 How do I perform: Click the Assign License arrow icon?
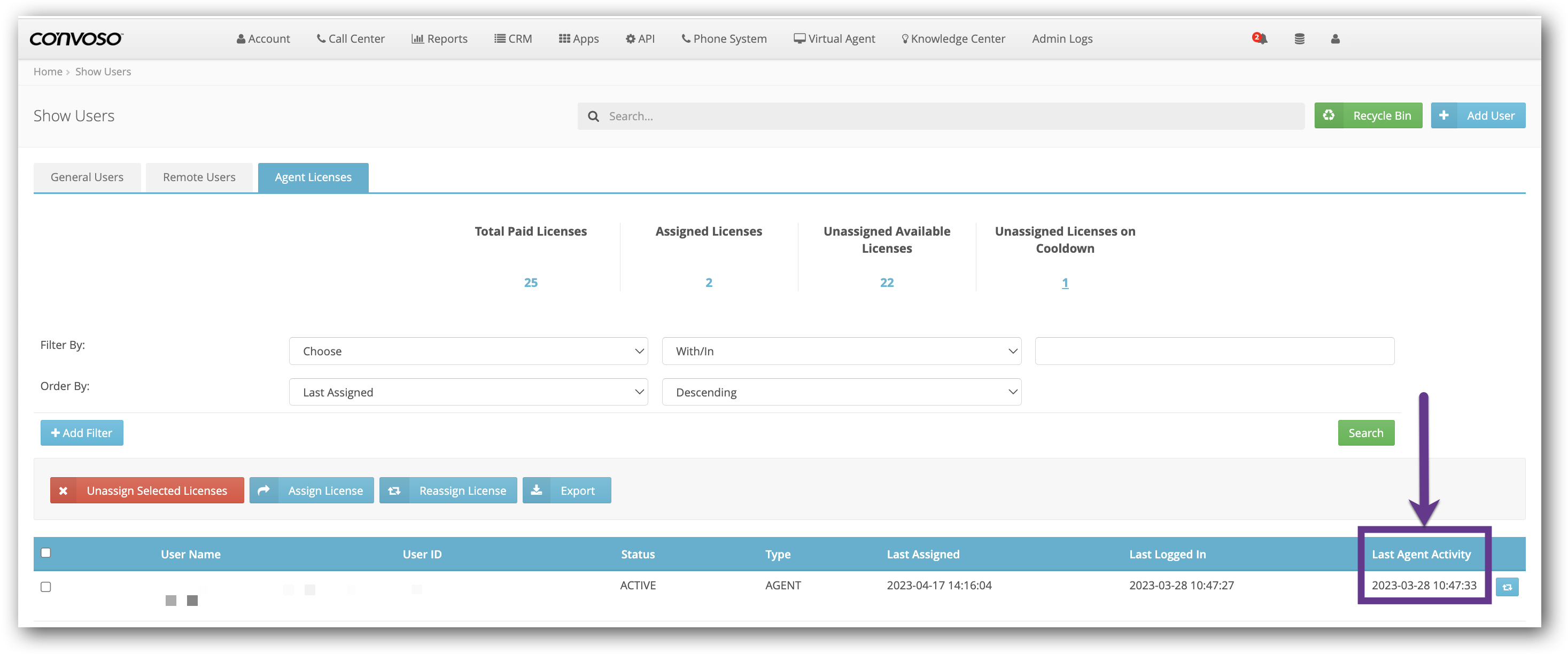263,490
